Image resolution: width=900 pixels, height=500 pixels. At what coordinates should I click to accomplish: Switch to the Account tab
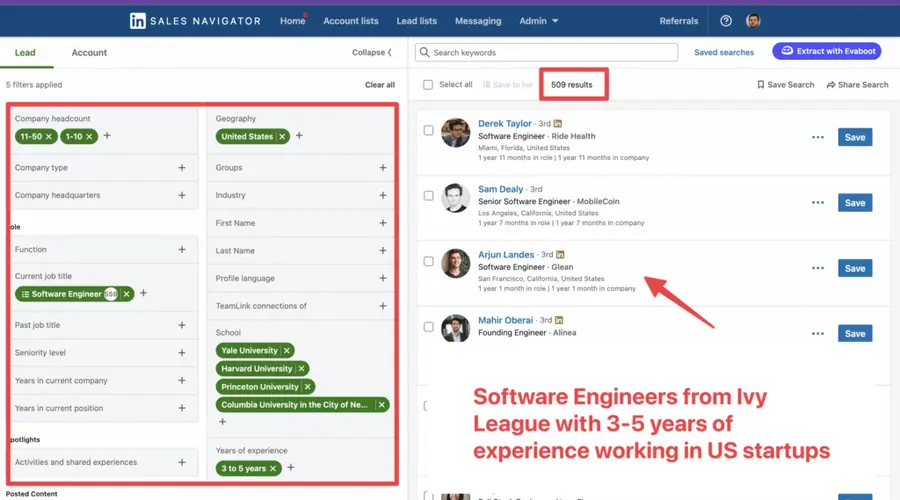pos(89,52)
